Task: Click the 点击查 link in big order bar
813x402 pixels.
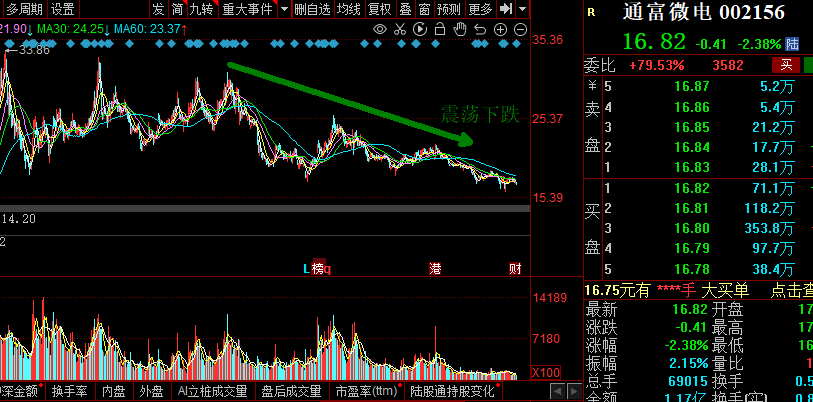Action: tap(791, 291)
